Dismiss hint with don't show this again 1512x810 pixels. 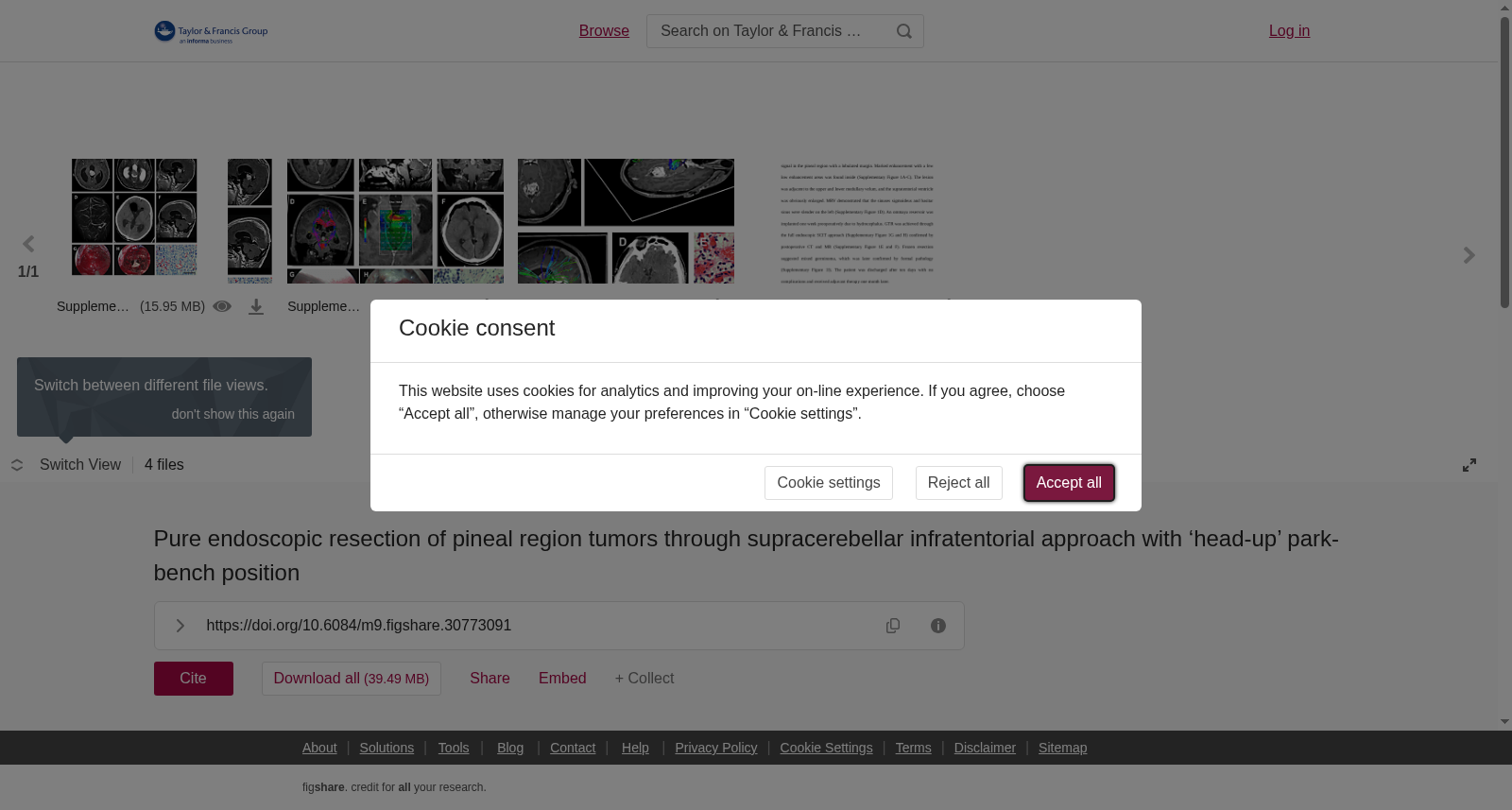(232, 414)
